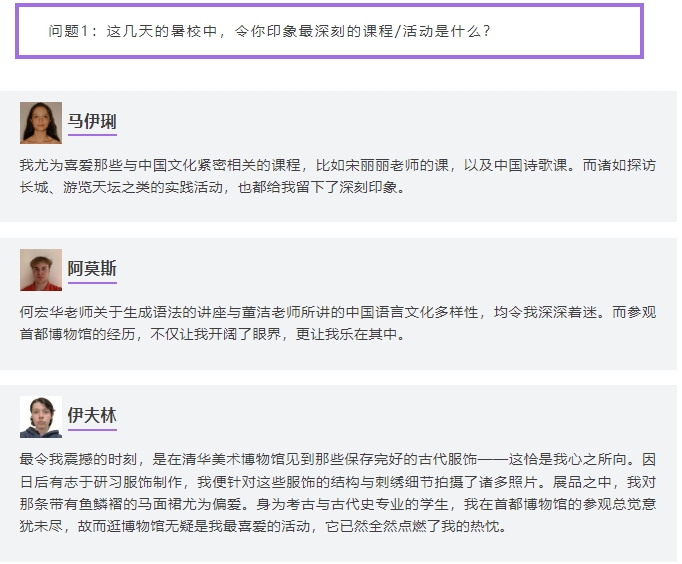This screenshot has height=564, width=682.
Task: Select the name heading 马伊琍
Action: coord(92,121)
